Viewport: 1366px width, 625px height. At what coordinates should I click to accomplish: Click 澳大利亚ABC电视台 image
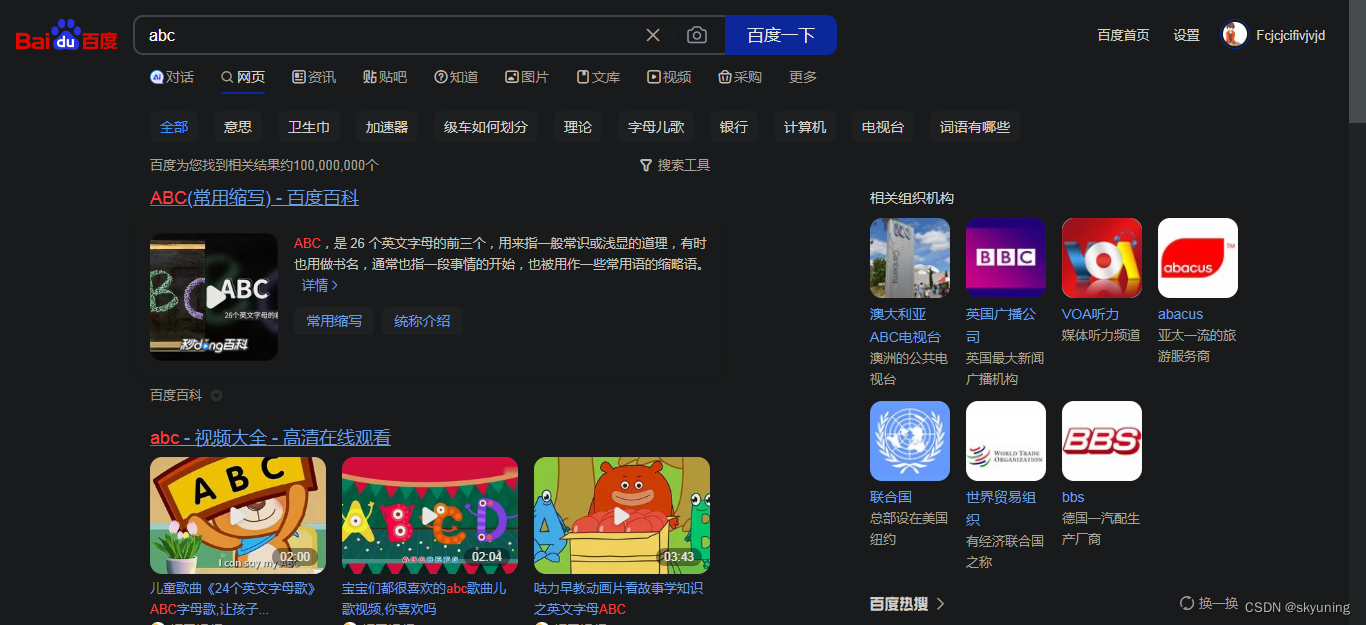pyautogui.click(x=910, y=258)
